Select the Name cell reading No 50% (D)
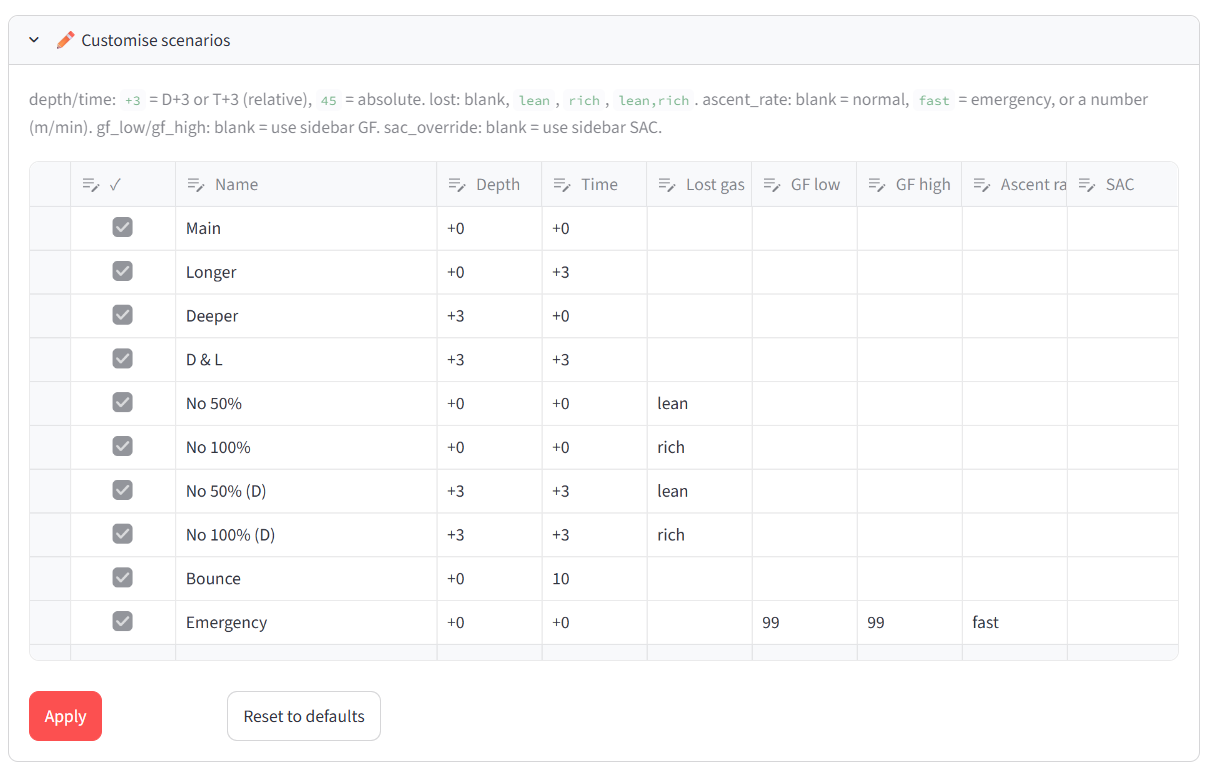This screenshot has height=767, width=1207. click(306, 491)
